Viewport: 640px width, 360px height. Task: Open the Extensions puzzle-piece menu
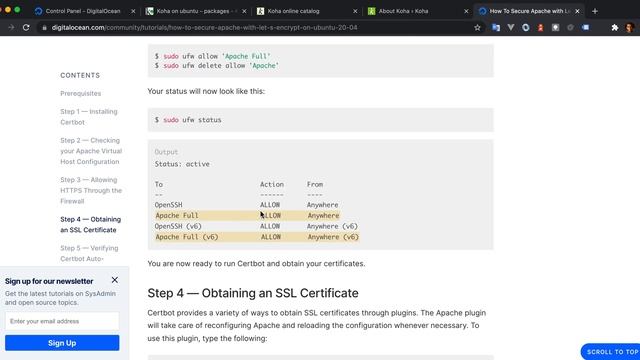615,27
